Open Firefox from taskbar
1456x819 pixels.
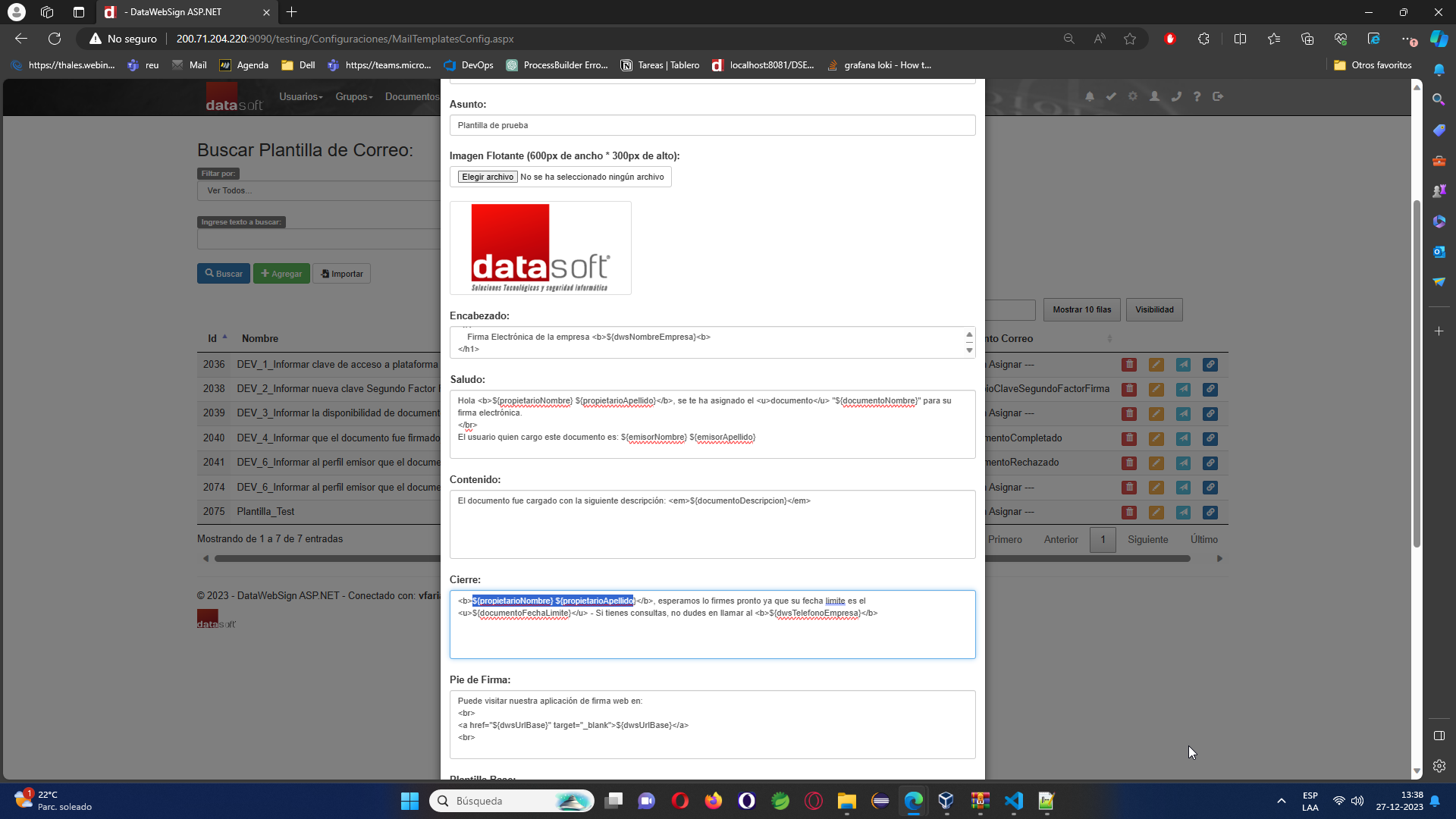(x=714, y=801)
